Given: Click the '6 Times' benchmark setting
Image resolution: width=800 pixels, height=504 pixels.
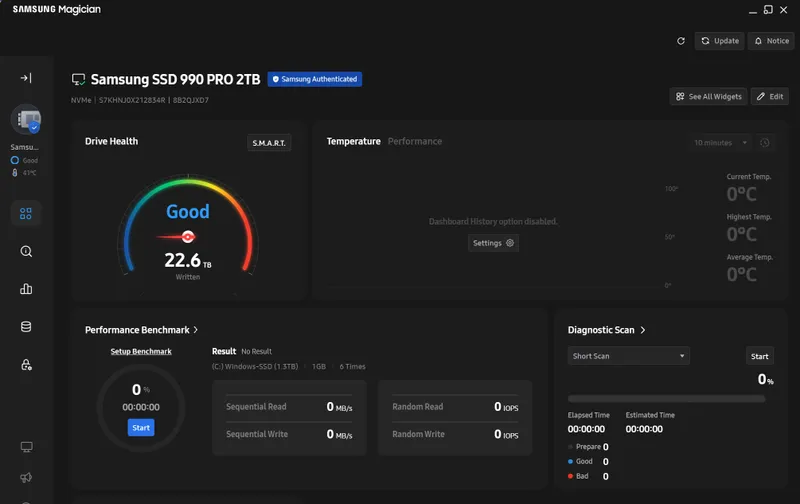Looking at the screenshot, I should pyautogui.click(x=352, y=366).
